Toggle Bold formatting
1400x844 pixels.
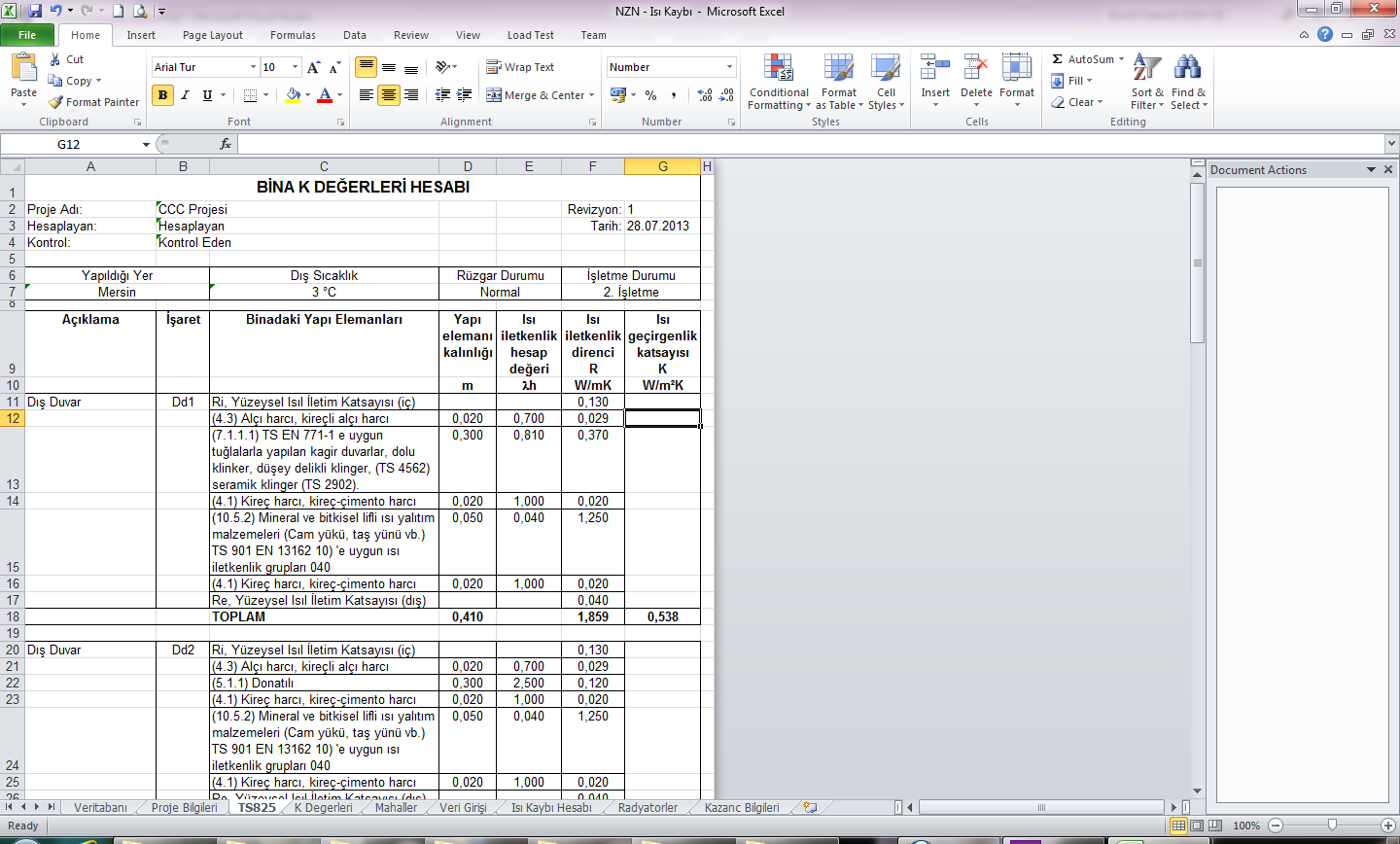coord(162,95)
